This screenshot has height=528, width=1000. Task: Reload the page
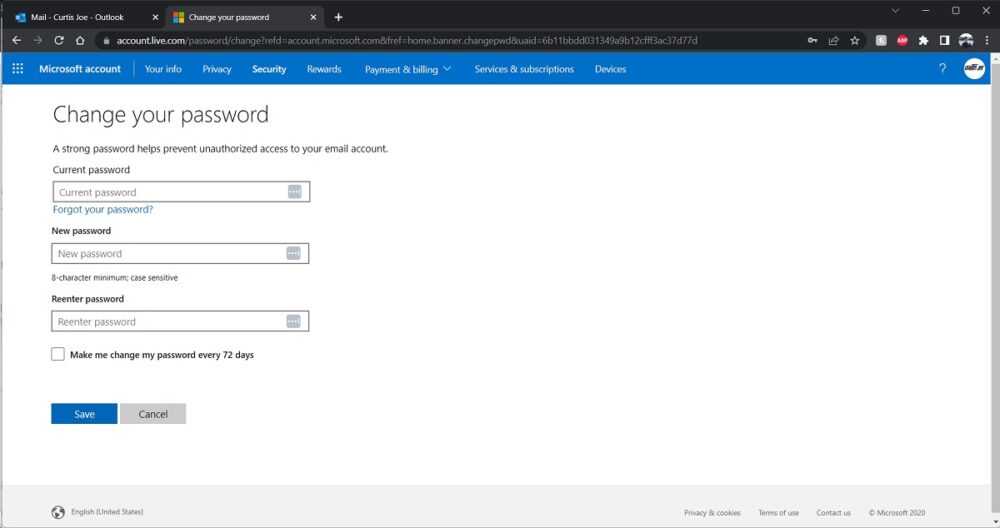59,40
